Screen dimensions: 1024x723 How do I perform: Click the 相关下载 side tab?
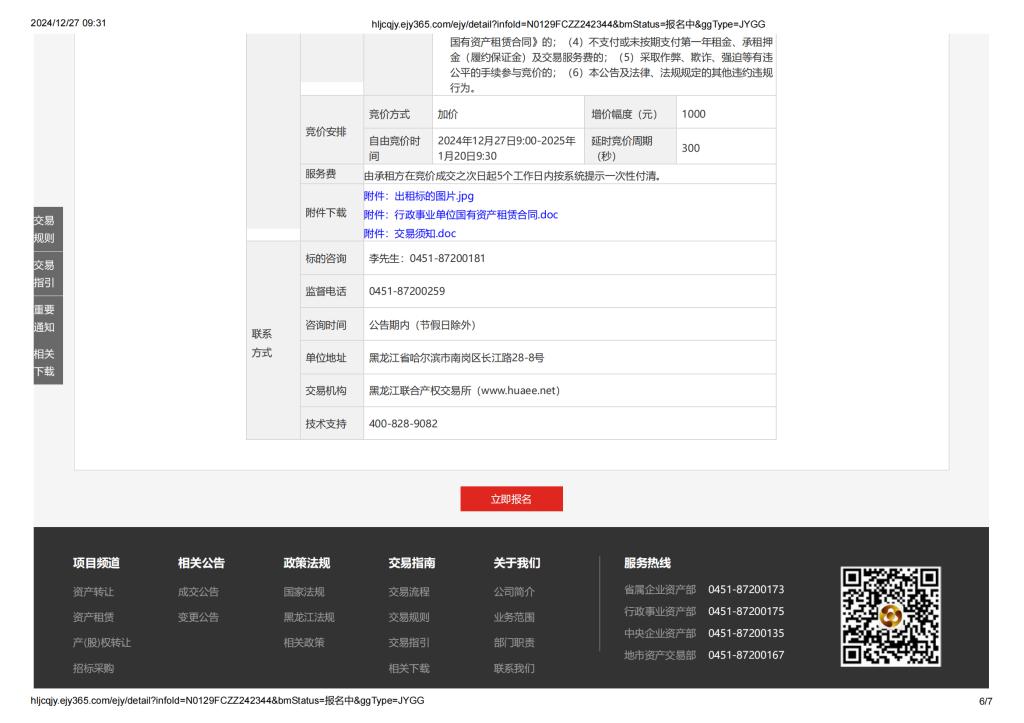tap(44, 362)
